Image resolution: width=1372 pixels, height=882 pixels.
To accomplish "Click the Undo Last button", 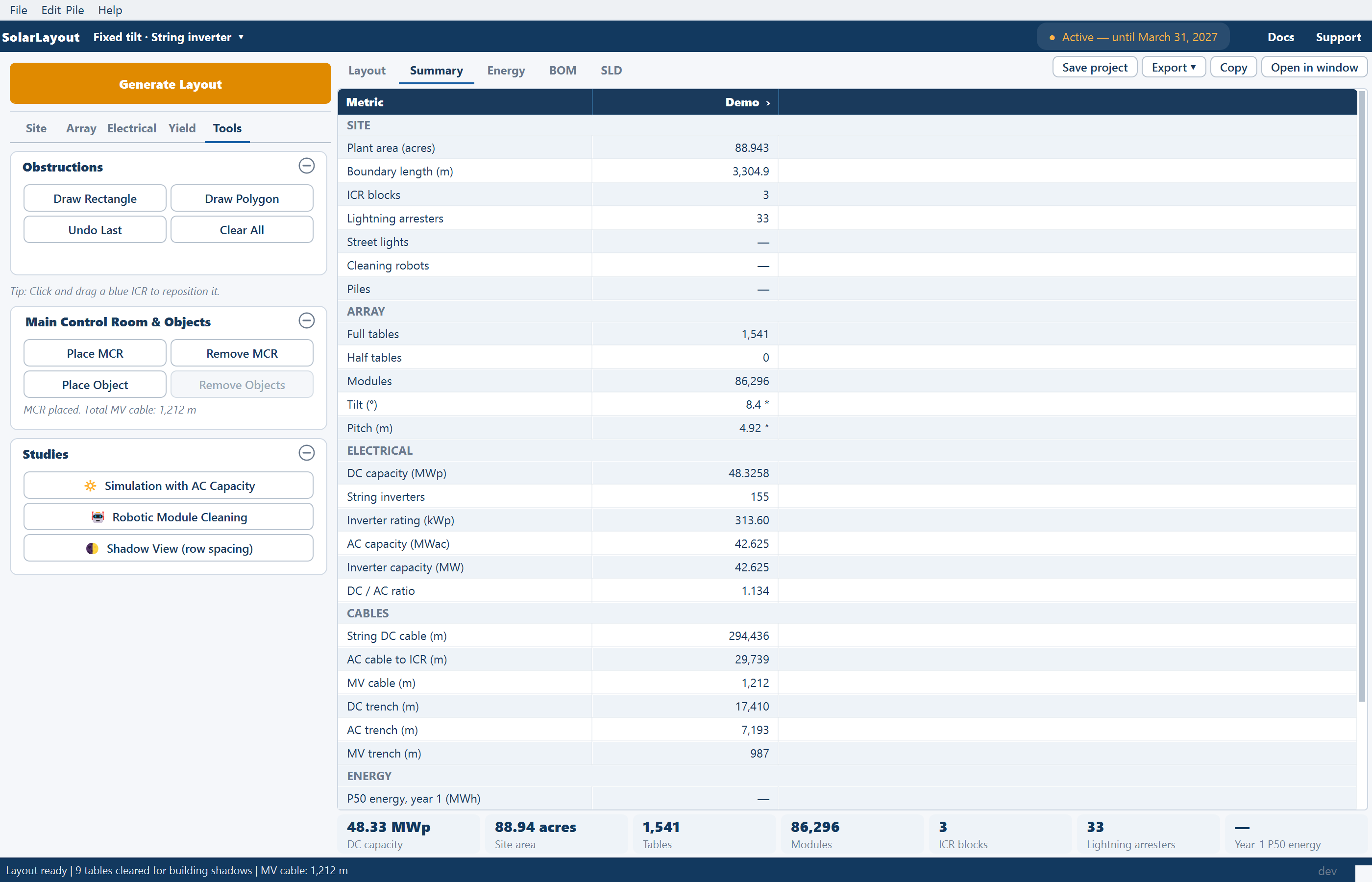I will click(x=95, y=230).
